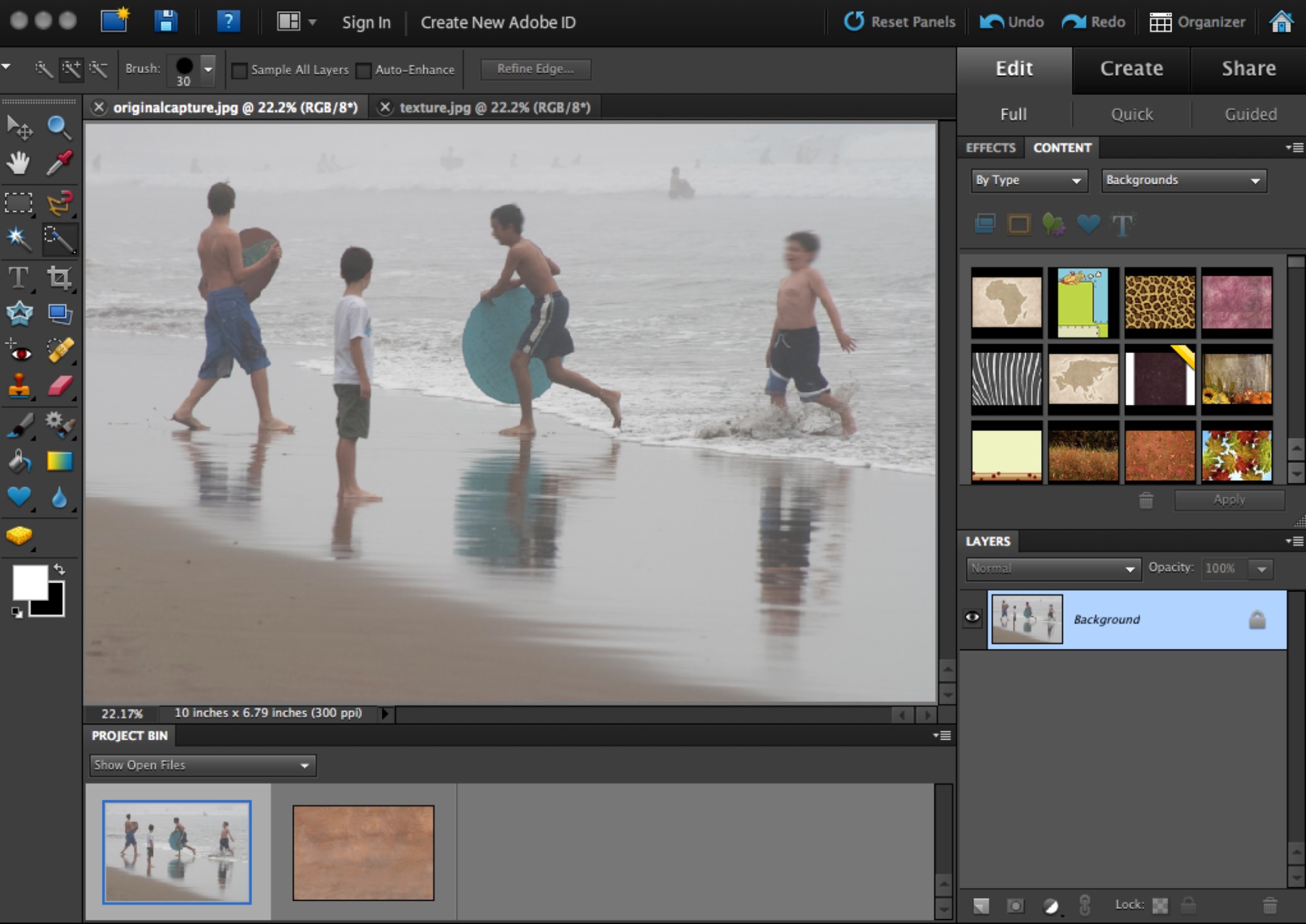1306x924 pixels.
Task: Select the Cookie Cutter star tool
Action: point(18,313)
